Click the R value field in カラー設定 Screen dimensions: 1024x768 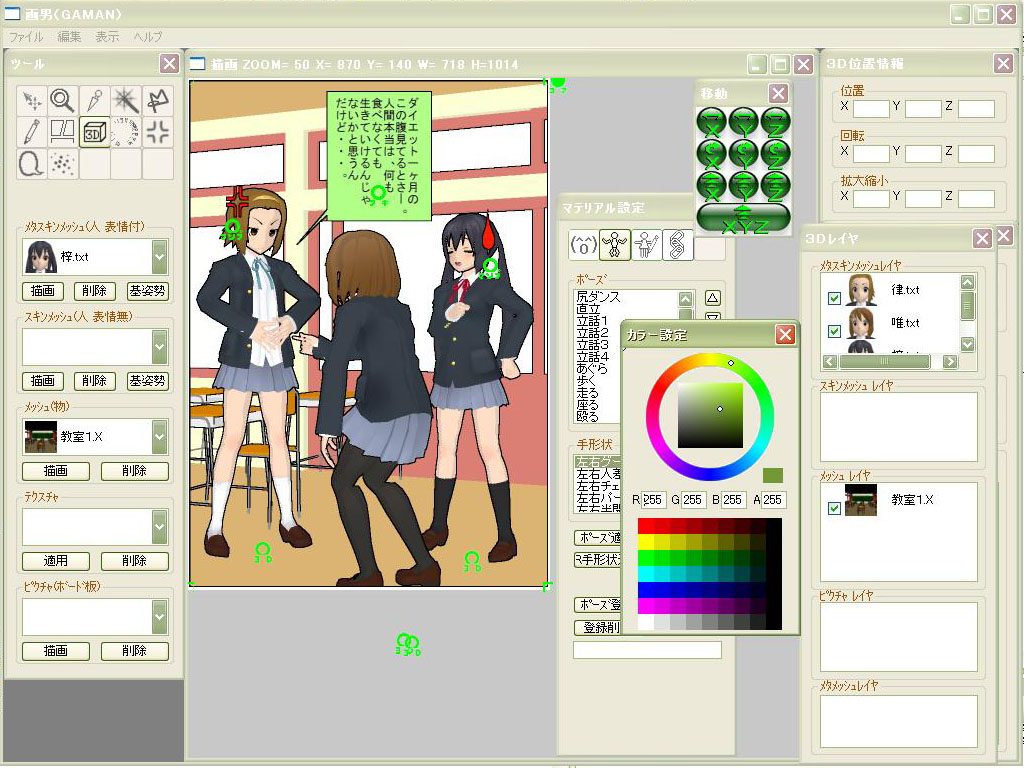[653, 500]
